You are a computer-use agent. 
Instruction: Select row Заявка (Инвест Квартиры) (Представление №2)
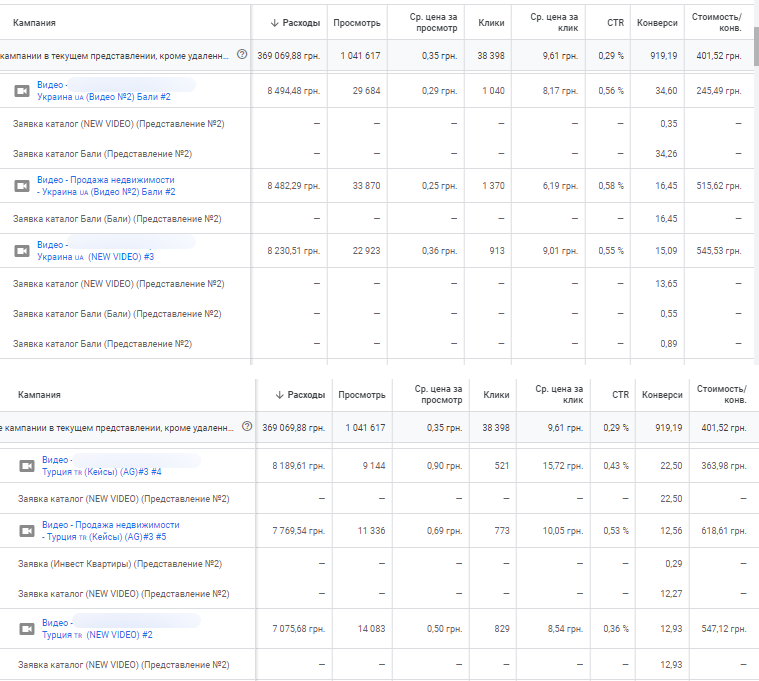pyautogui.click(x=380, y=564)
